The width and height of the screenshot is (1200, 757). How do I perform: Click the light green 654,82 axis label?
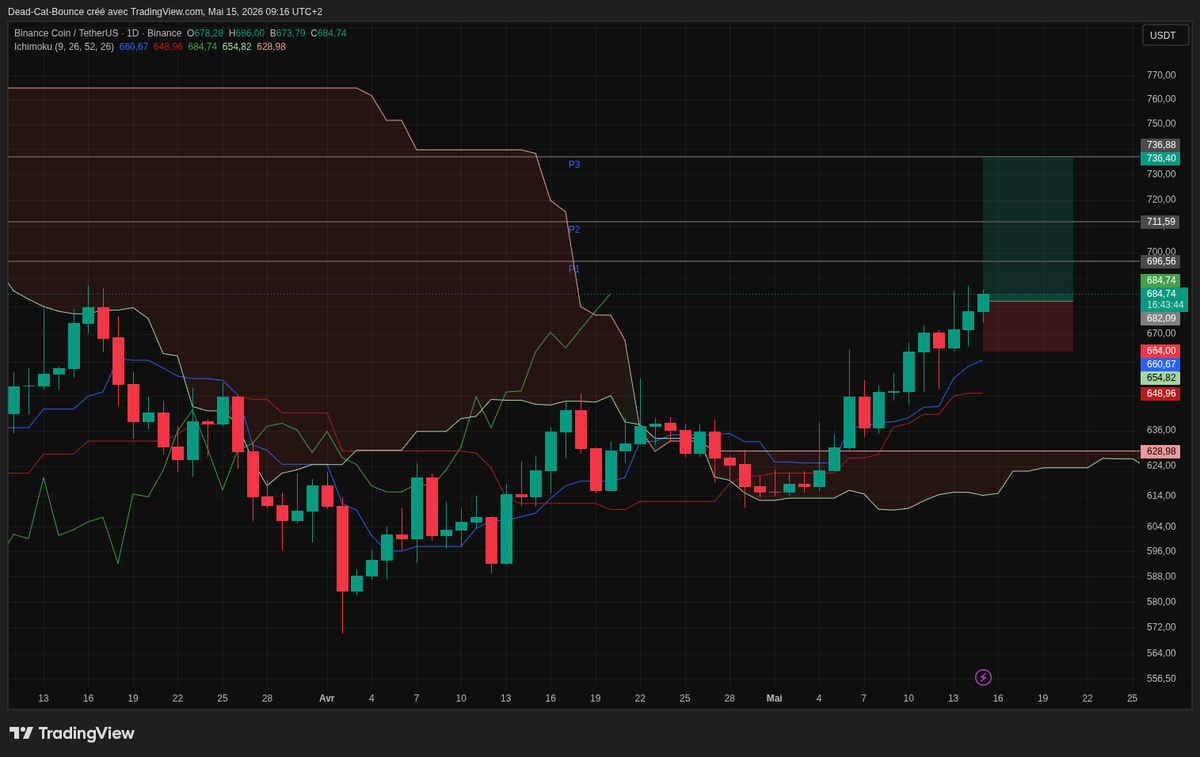pos(1161,378)
